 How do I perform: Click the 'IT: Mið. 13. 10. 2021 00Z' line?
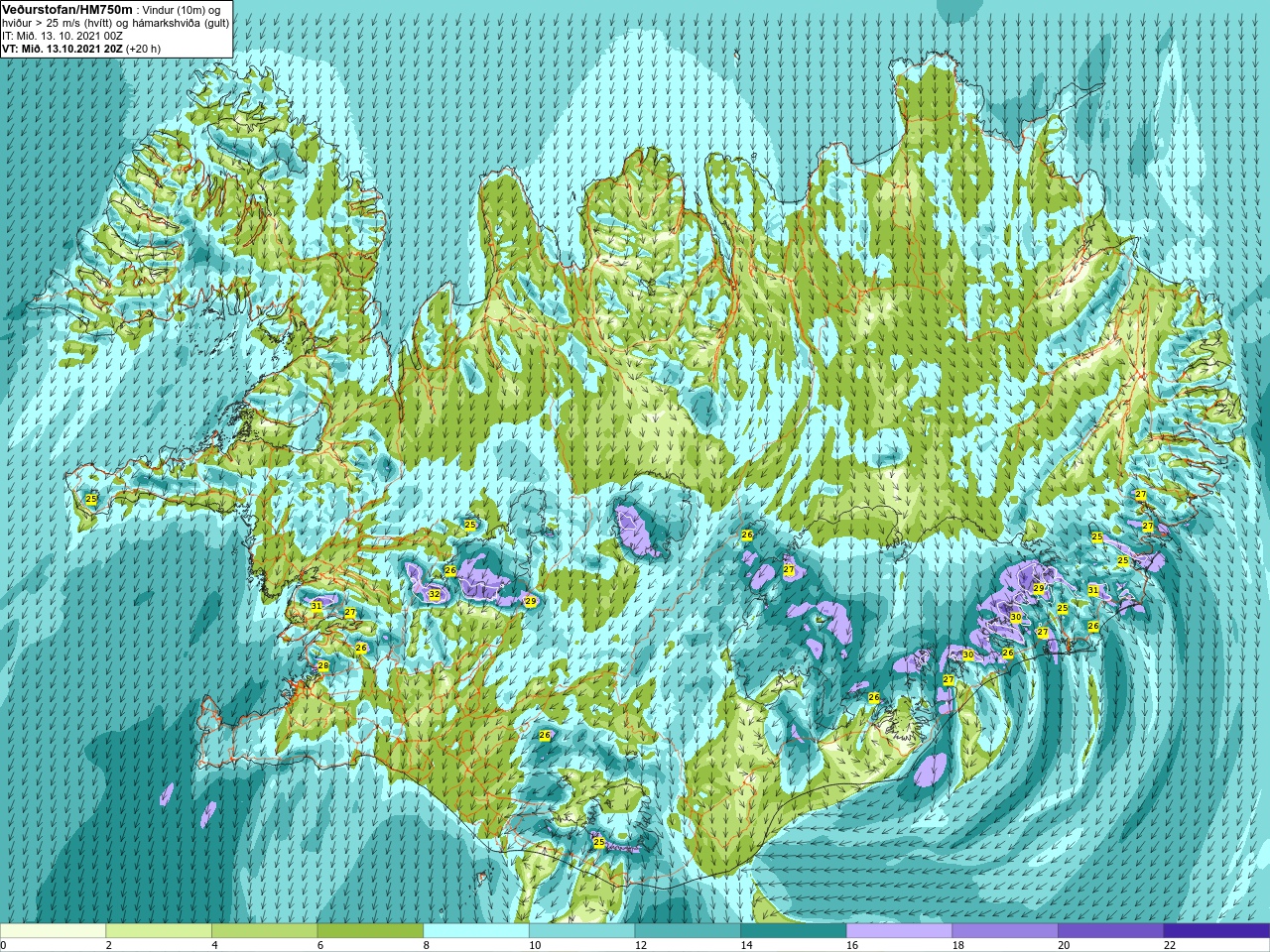(x=63, y=36)
